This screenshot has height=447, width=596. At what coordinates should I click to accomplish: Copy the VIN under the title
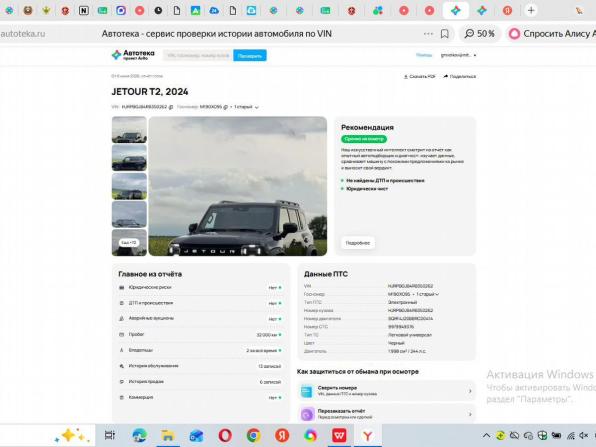(171, 107)
